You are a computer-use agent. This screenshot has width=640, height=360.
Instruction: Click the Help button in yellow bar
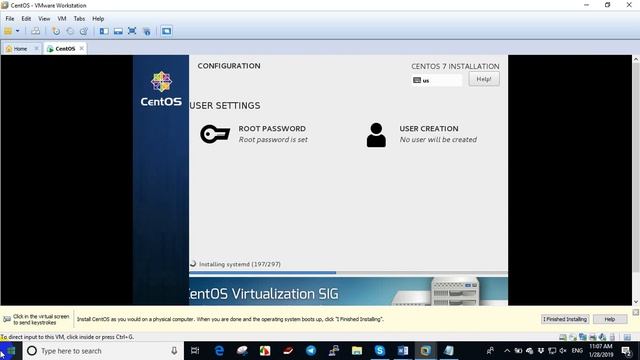(x=610, y=319)
